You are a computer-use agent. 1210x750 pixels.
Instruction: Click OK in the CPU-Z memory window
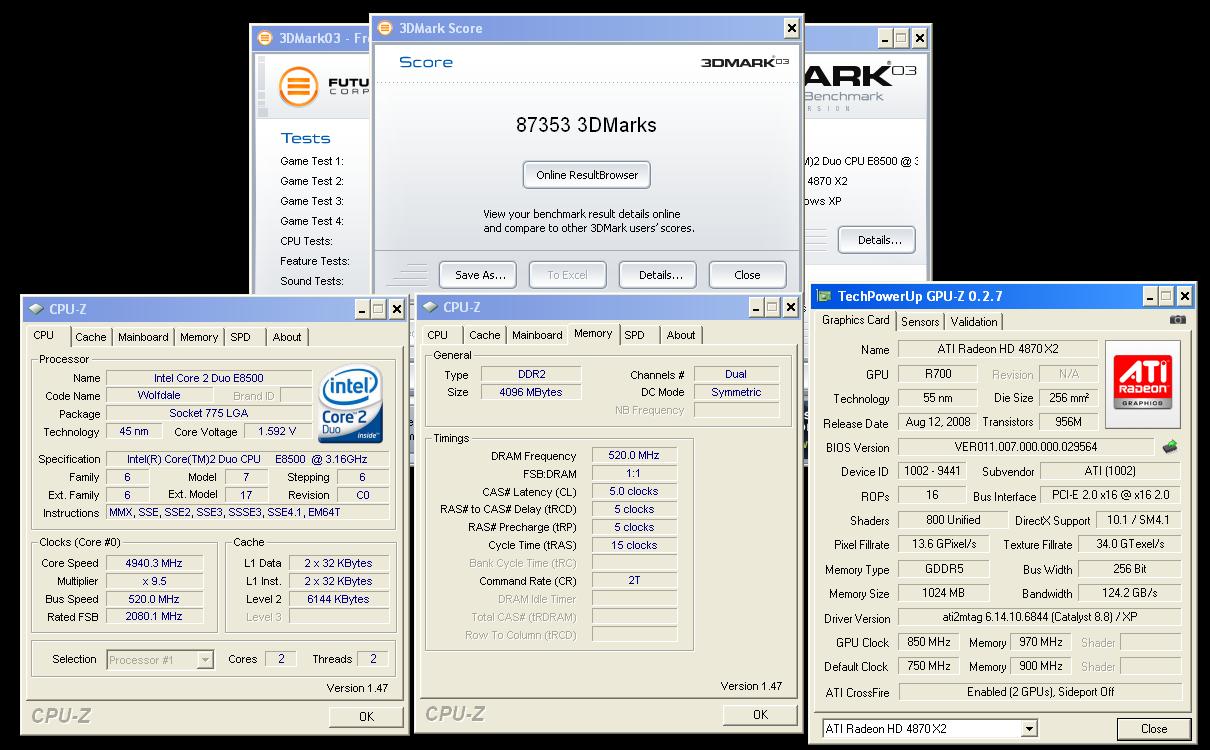(x=760, y=714)
